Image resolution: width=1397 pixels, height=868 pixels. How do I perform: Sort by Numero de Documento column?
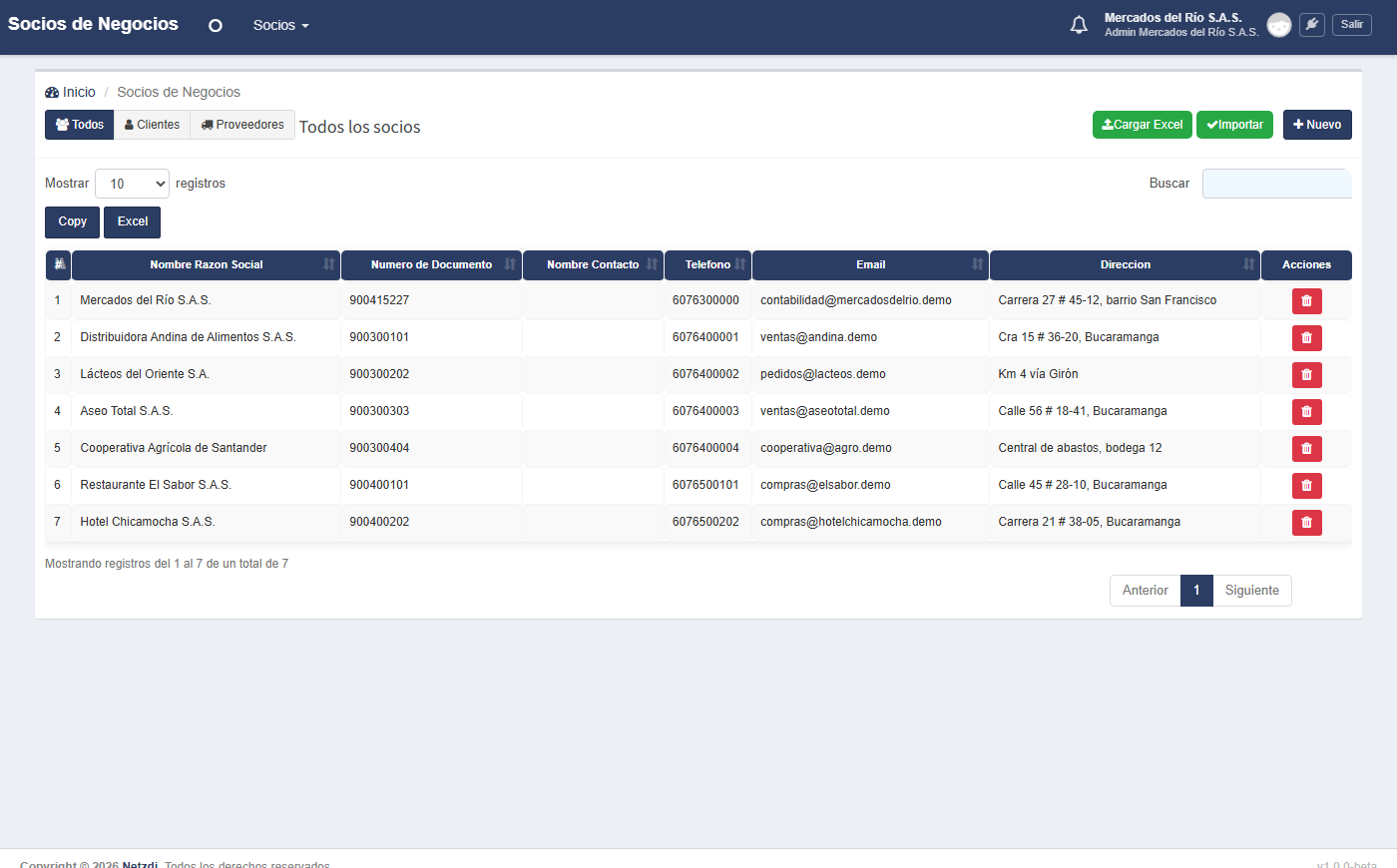(x=431, y=265)
